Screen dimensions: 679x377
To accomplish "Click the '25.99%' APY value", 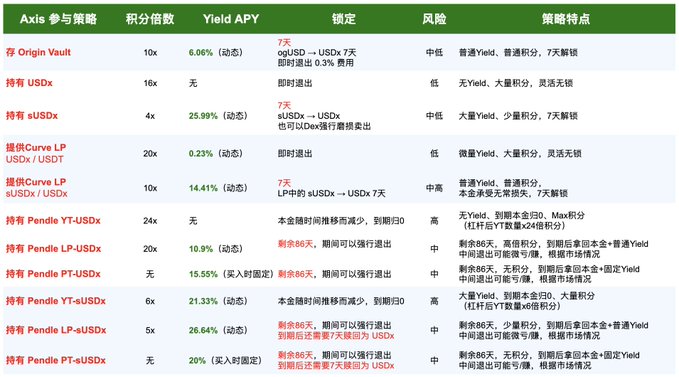I will pyautogui.click(x=203, y=116).
